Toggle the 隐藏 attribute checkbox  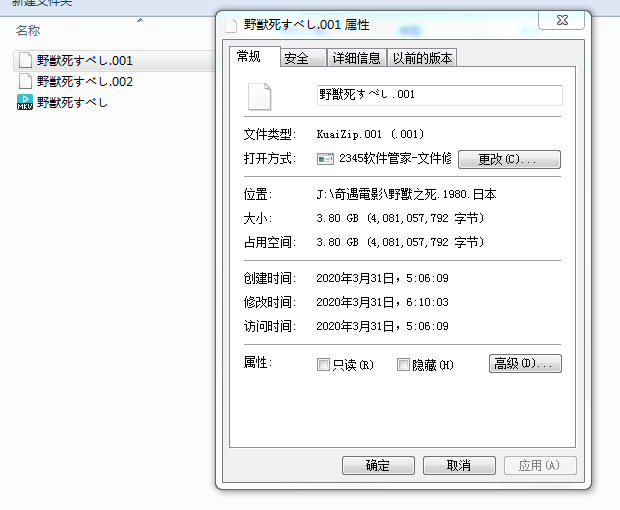[x=404, y=365]
